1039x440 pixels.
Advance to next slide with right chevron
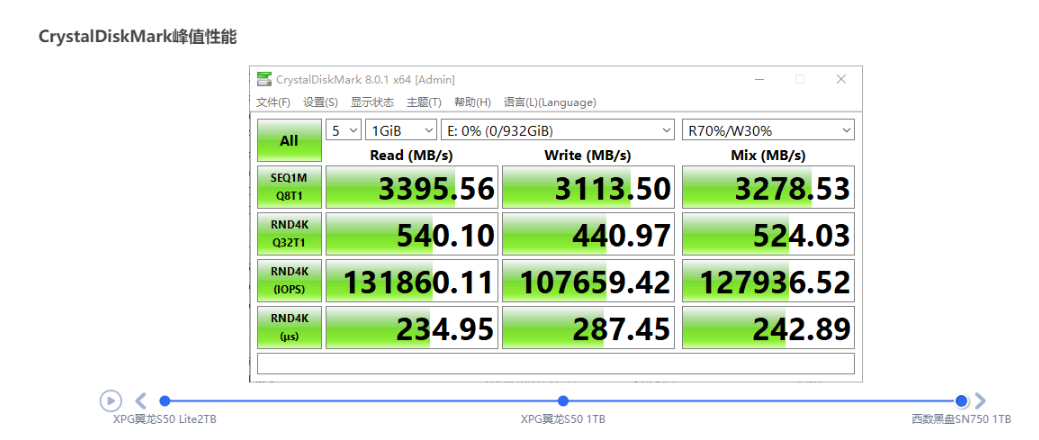point(981,400)
